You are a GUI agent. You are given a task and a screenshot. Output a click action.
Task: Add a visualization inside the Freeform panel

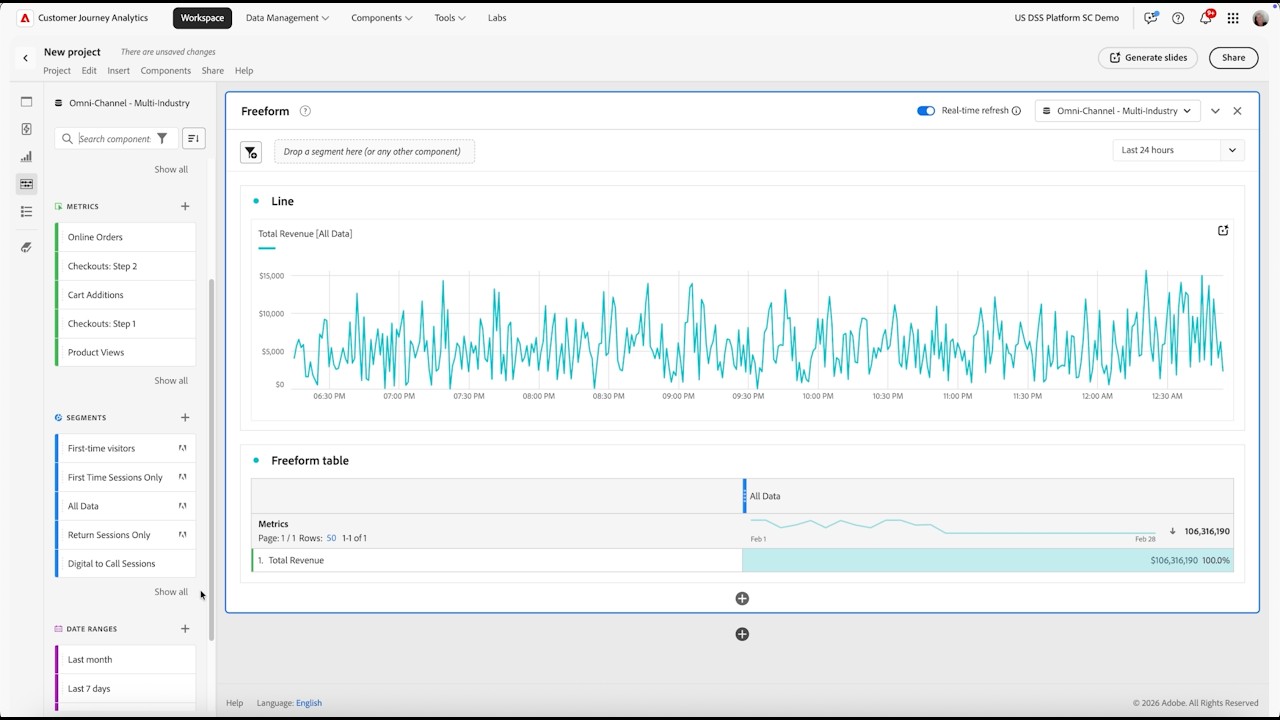[x=742, y=599]
